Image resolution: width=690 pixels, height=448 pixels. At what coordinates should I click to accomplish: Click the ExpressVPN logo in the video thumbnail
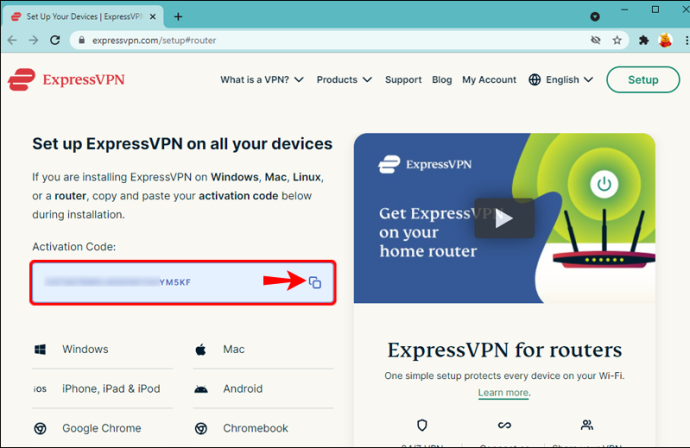click(x=425, y=165)
